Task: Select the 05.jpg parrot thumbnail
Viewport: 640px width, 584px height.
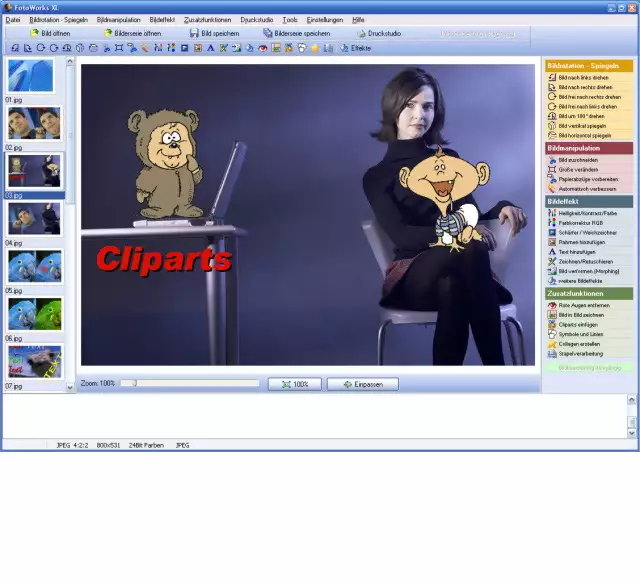Action: [34, 266]
